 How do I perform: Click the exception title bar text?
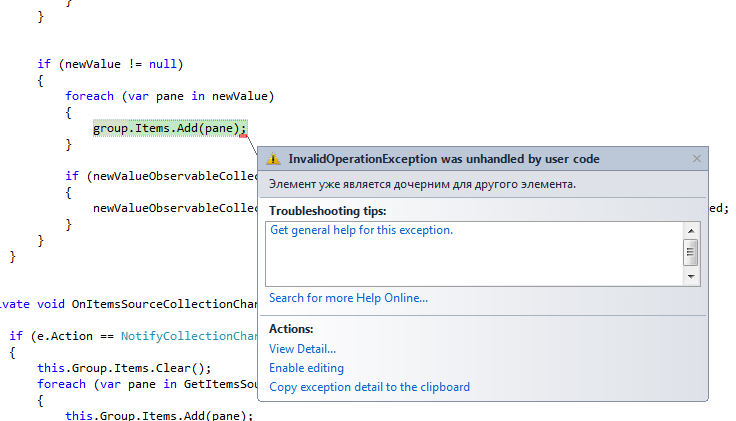(x=444, y=159)
